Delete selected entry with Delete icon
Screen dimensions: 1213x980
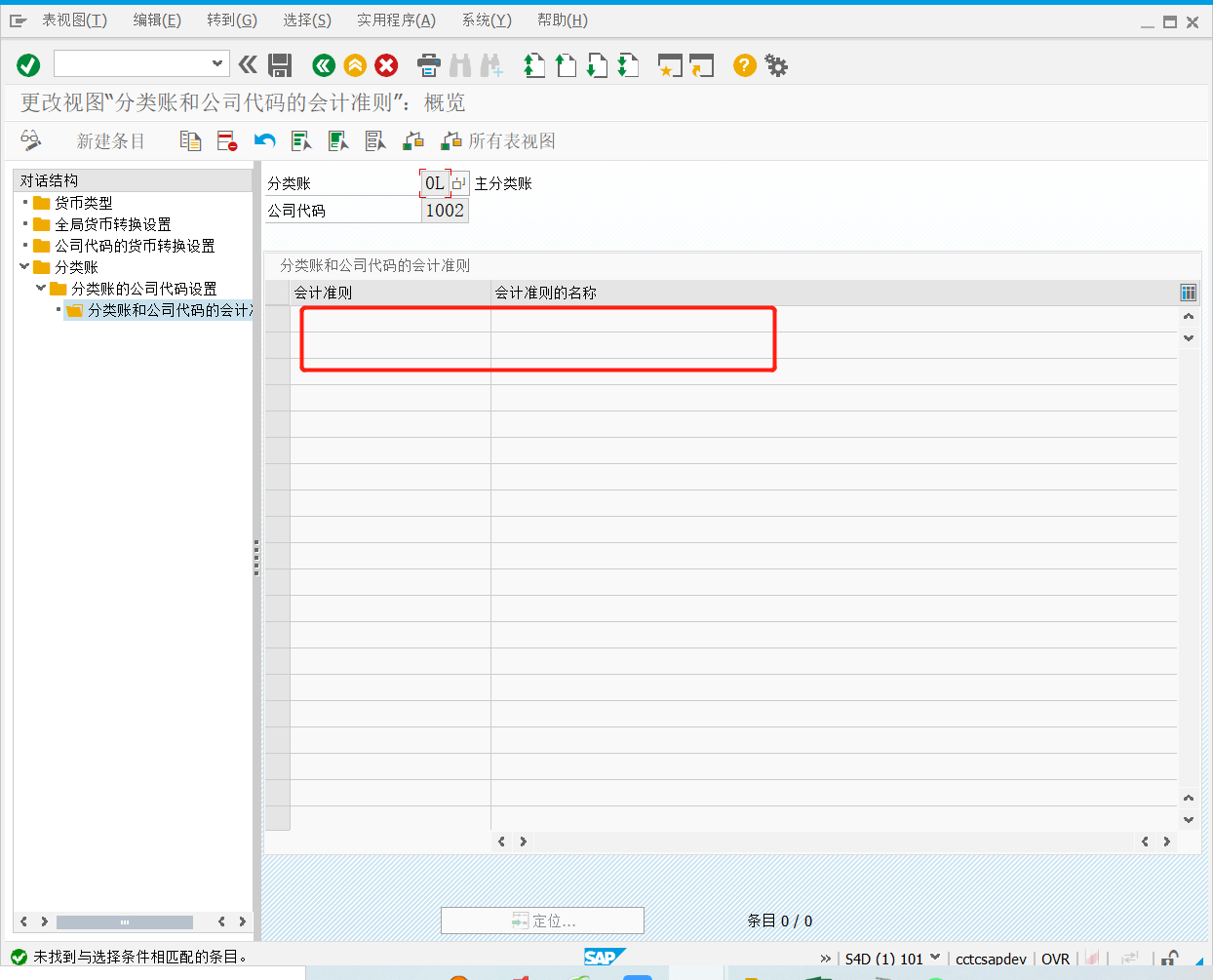click(225, 139)
